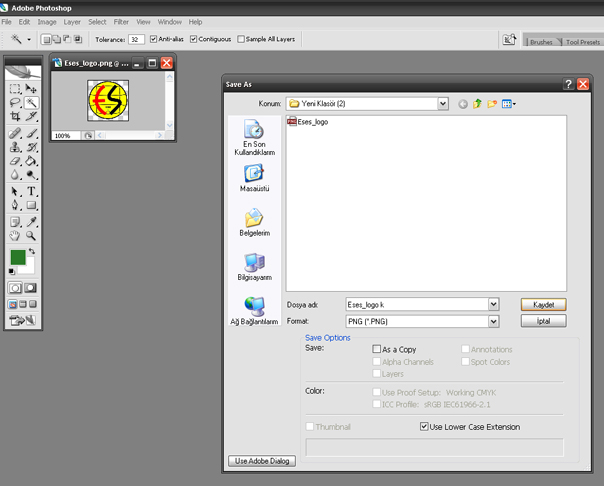This screenshot has height=486, width=604.
Task: Open the Edit menu
Action: tap(24, 22)
